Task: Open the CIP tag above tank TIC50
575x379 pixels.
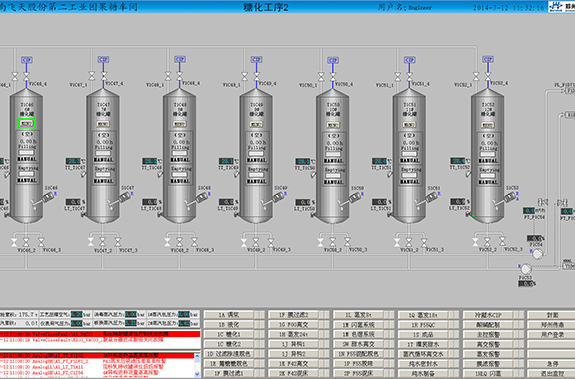Action: click(333, 60)
